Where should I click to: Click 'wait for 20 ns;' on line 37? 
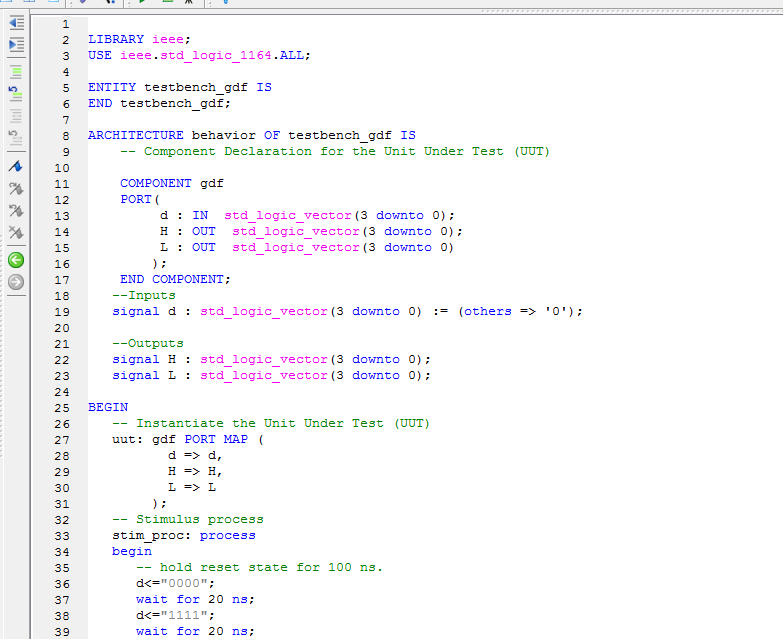click(195, 599)
